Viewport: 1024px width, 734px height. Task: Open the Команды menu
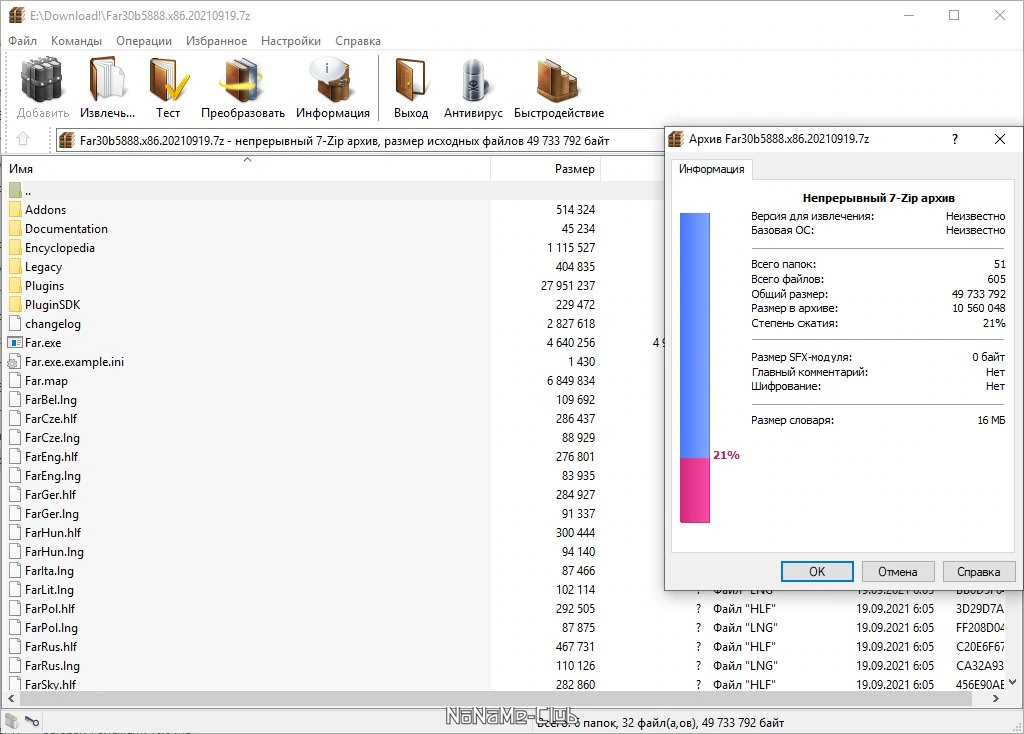click(x=76, y=40)
